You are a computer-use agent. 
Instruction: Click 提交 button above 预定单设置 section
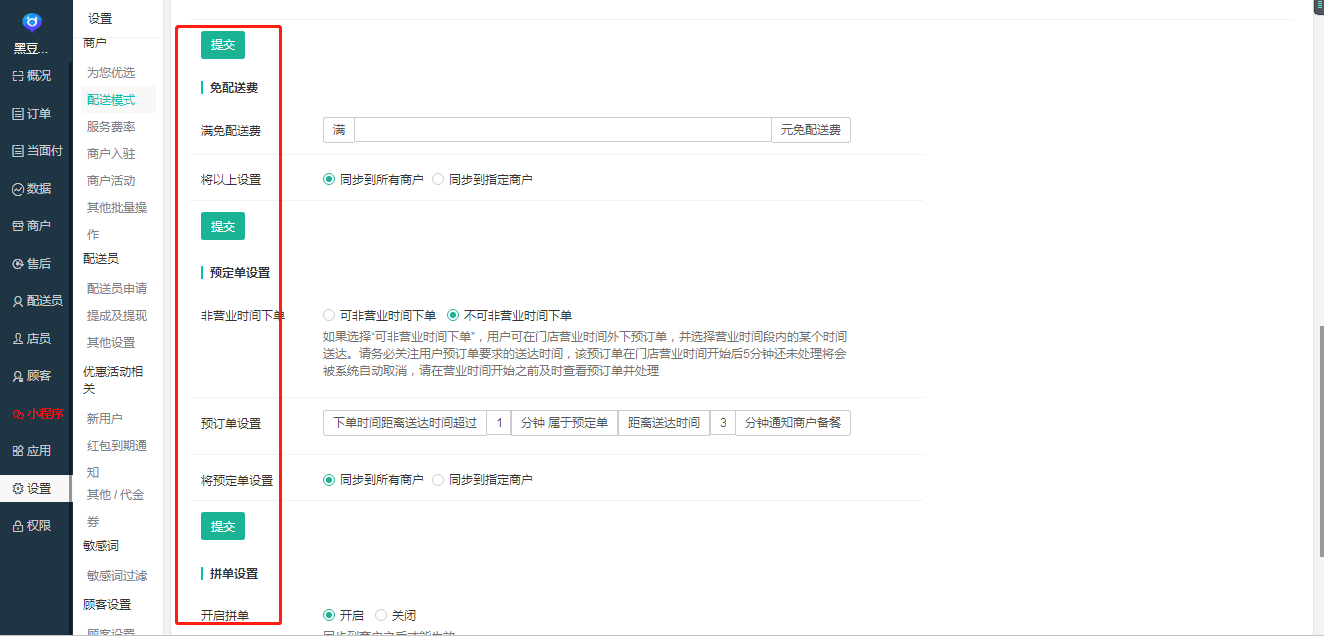click(223, 226)
